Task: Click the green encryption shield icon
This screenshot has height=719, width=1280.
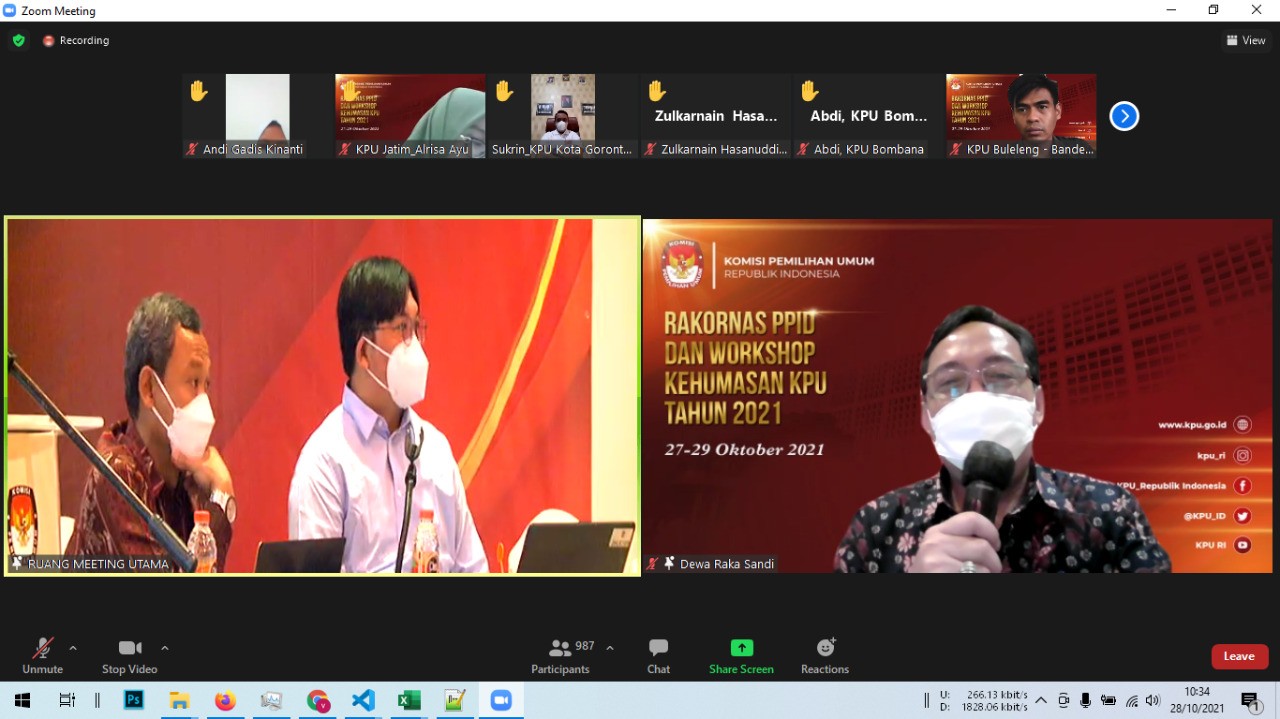Action: 18,41
